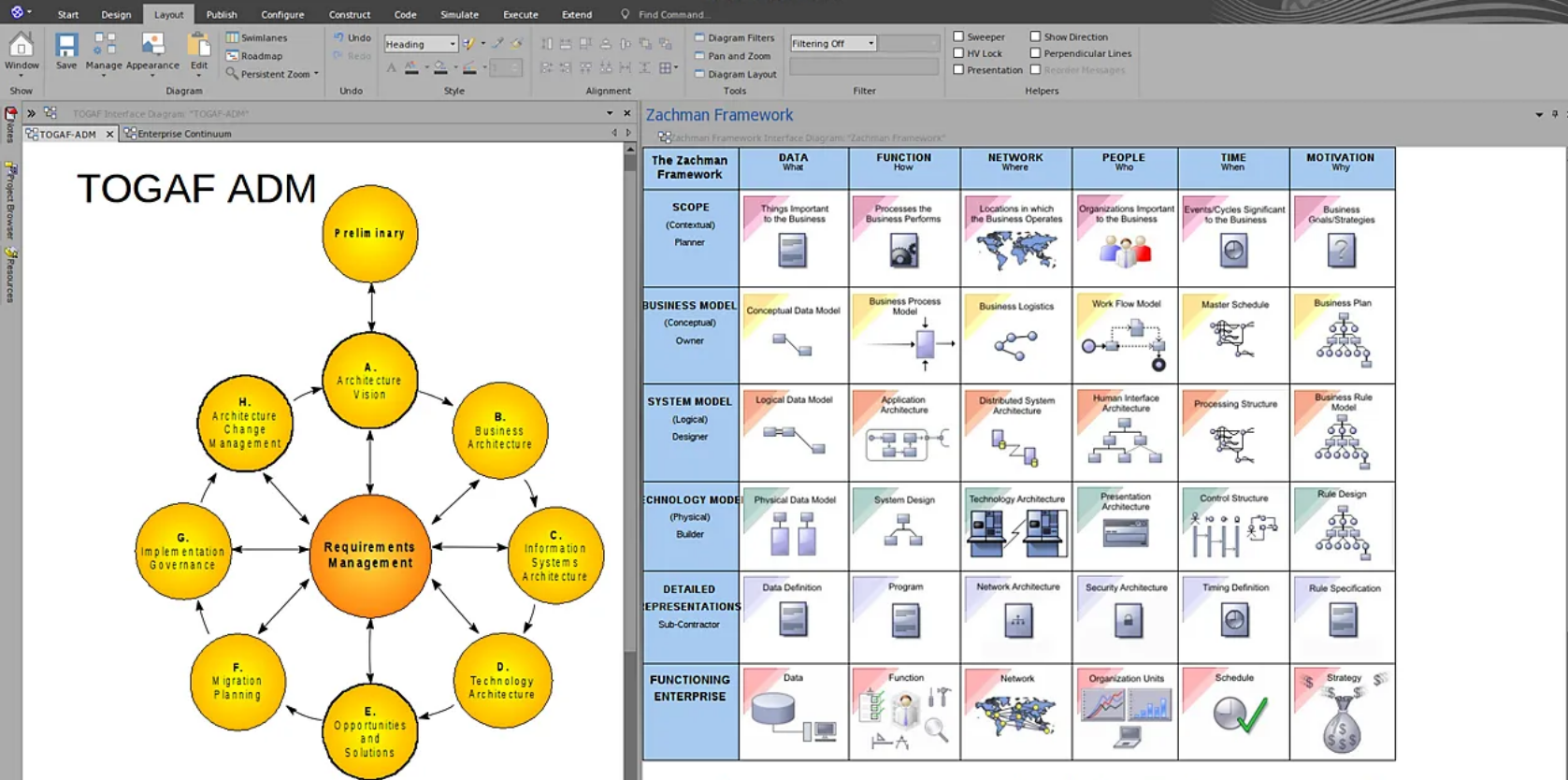
Task: Click the G. Implementation Governance circle
Action: [183, 551]
